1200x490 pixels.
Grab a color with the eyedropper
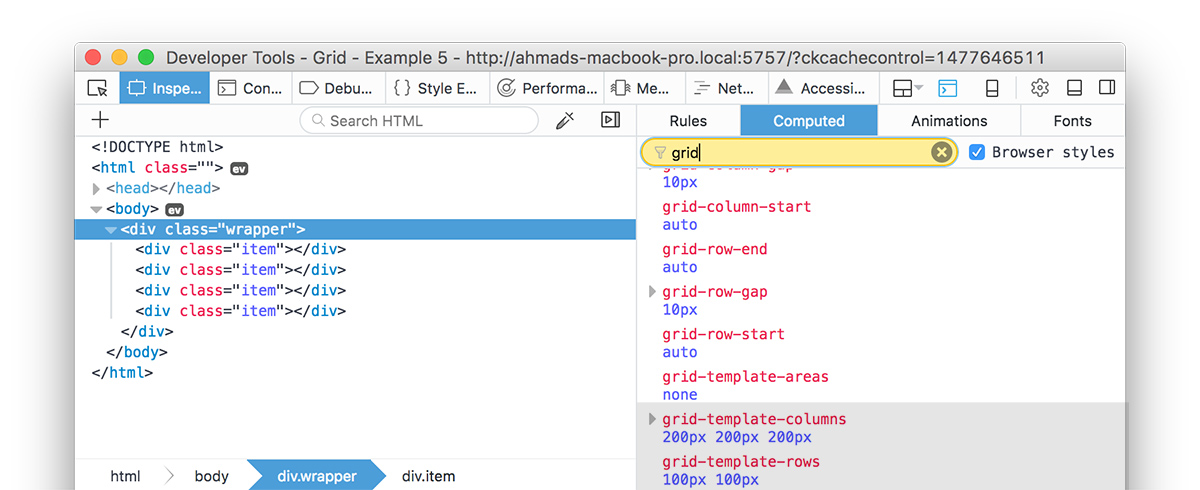click(x=565, y=120)
